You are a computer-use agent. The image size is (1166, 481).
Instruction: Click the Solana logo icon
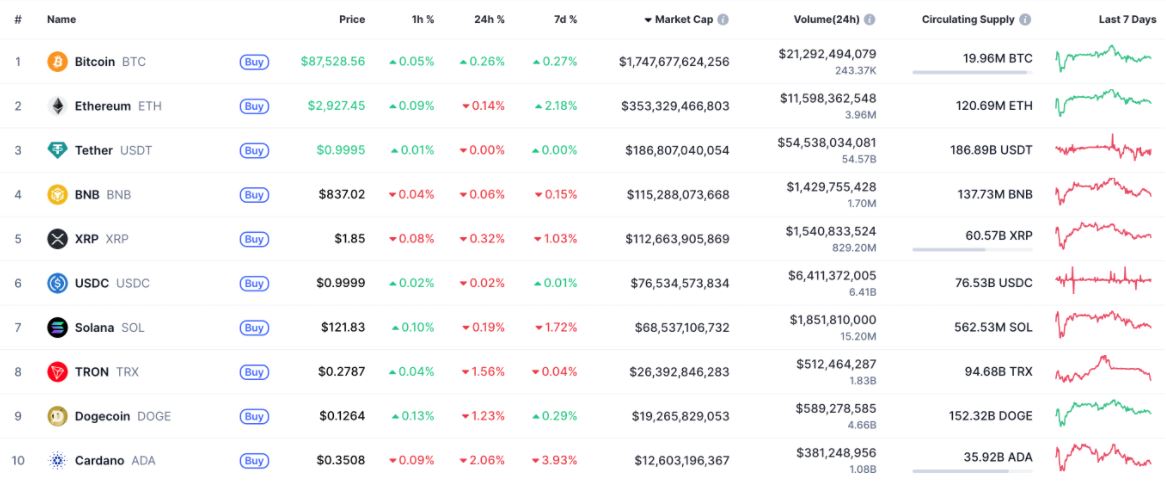click(58, 327)
